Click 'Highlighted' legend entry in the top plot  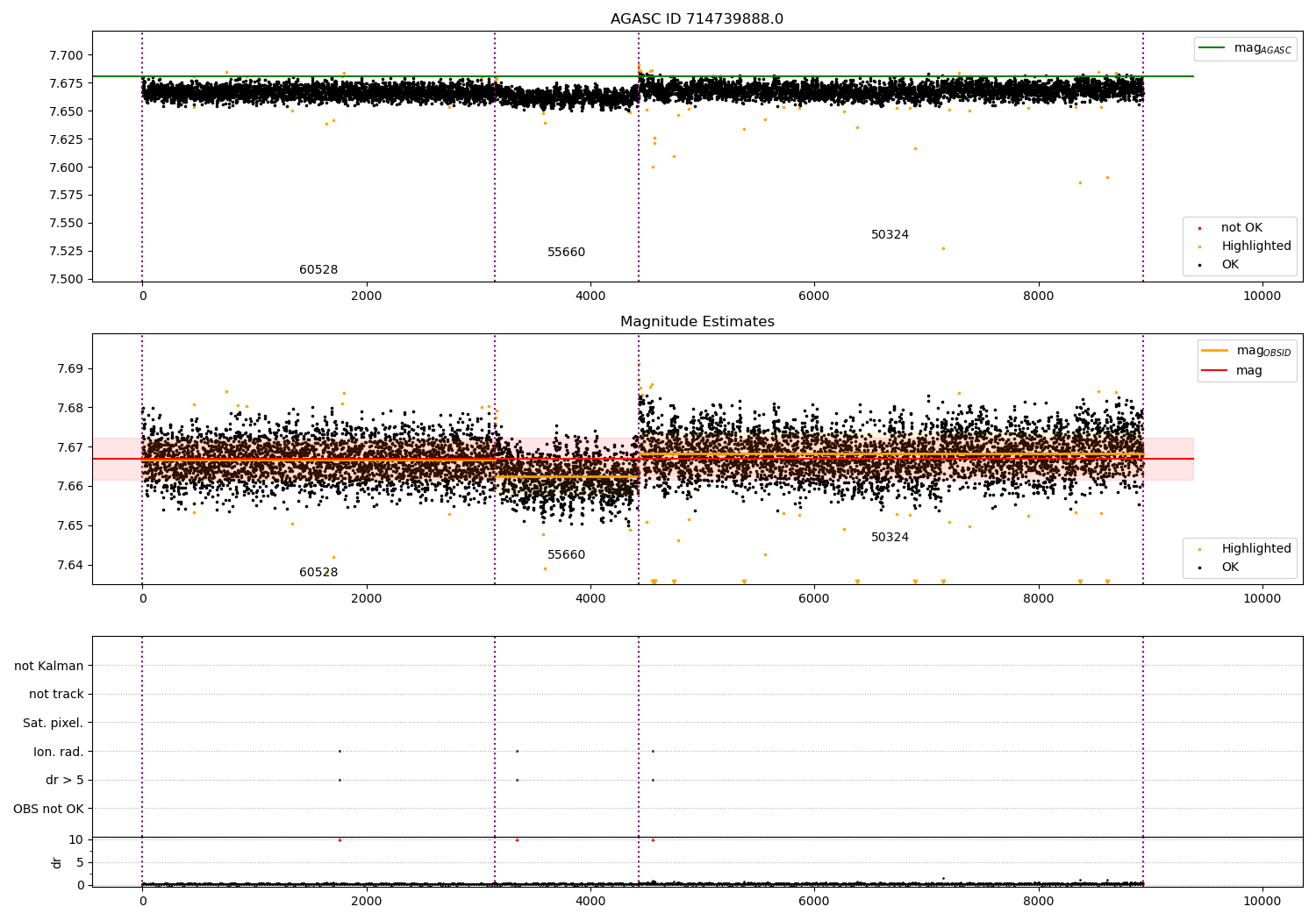[x=1244, y=246]
